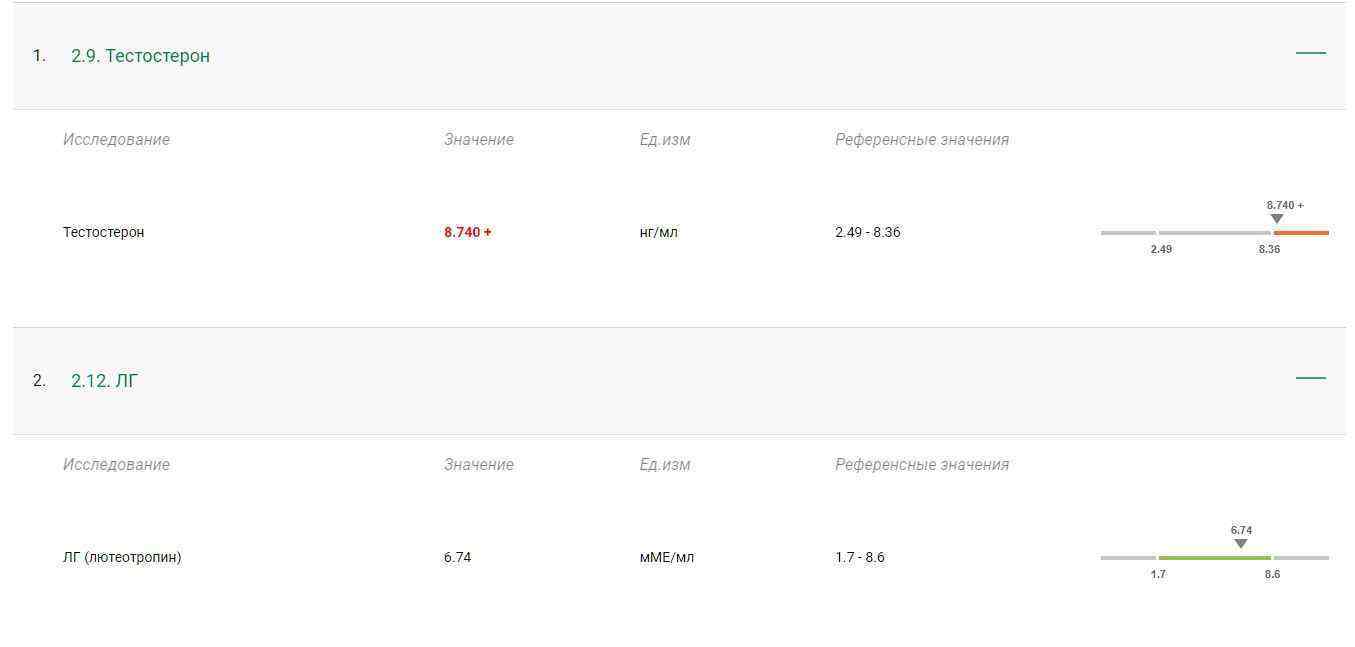The image size is (1355, 647).
Task: Click the green segment of ЛГ range bar
Action: tap(1214, 558)
